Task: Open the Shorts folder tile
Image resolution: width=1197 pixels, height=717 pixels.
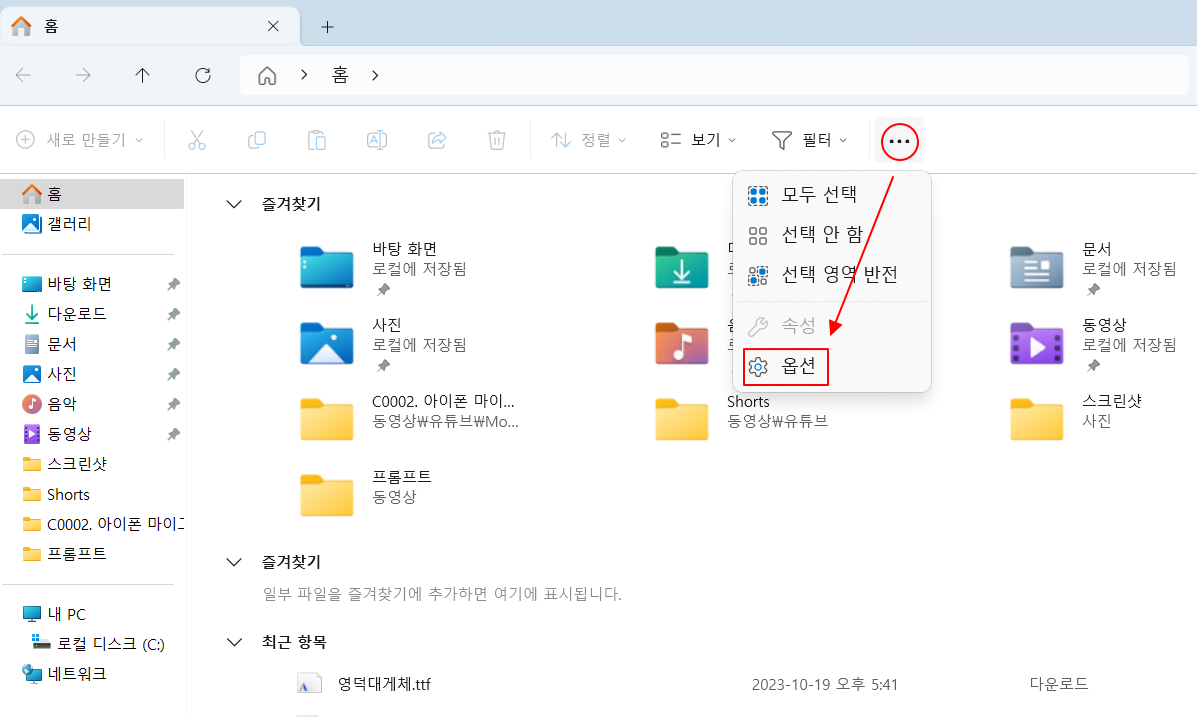Action: tap(740, 418)
